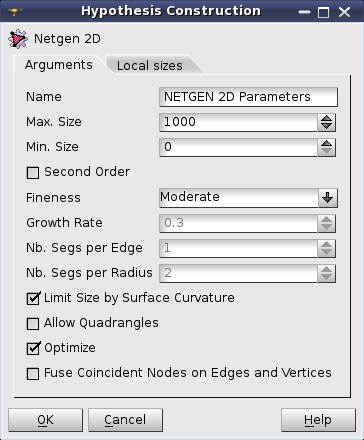
Task: Decrease Max. Size with down arrow
Action: click(326, 126)
